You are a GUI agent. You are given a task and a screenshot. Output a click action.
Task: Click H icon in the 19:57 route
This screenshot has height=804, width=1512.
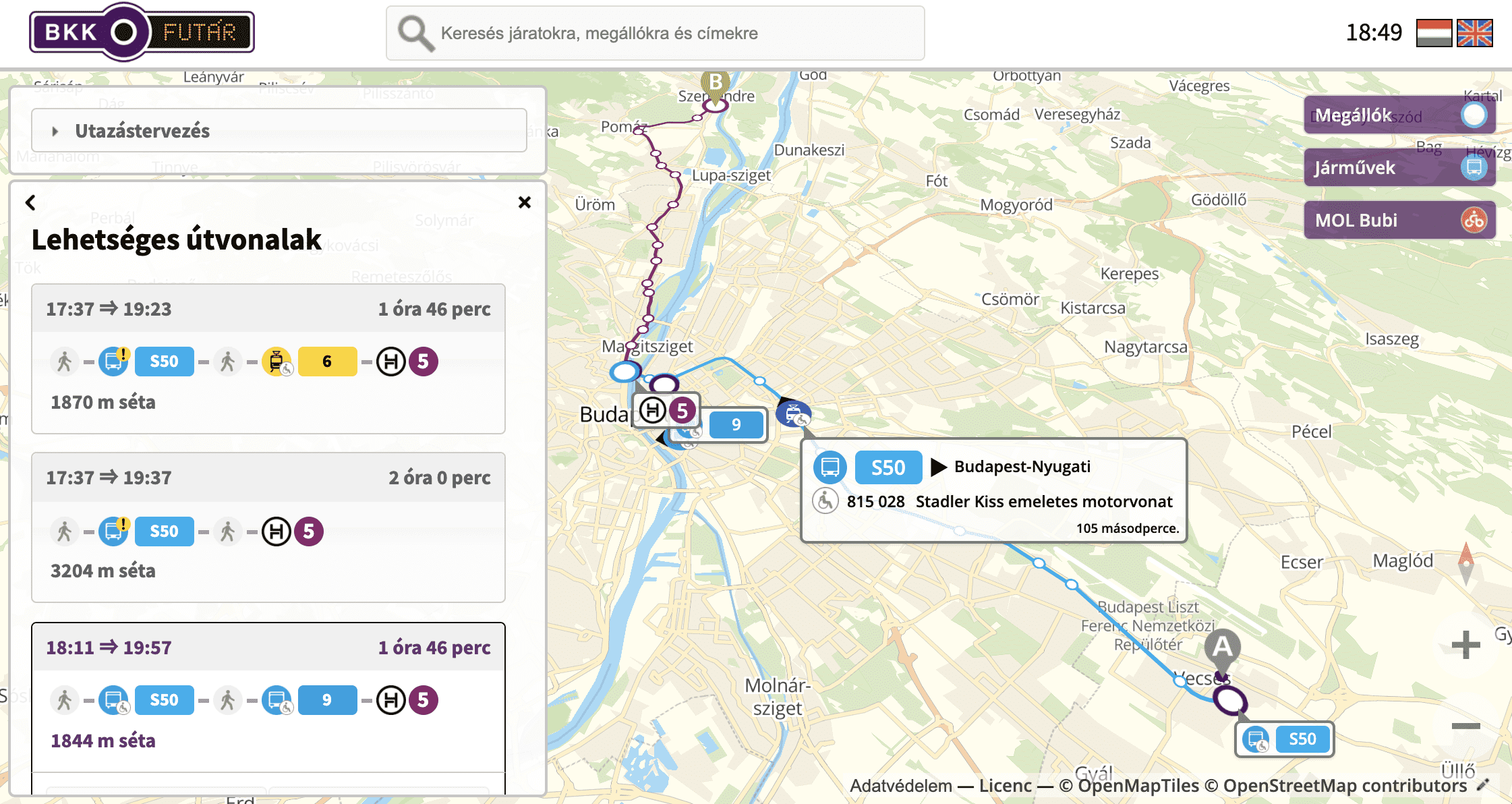[x=390, y=700]
